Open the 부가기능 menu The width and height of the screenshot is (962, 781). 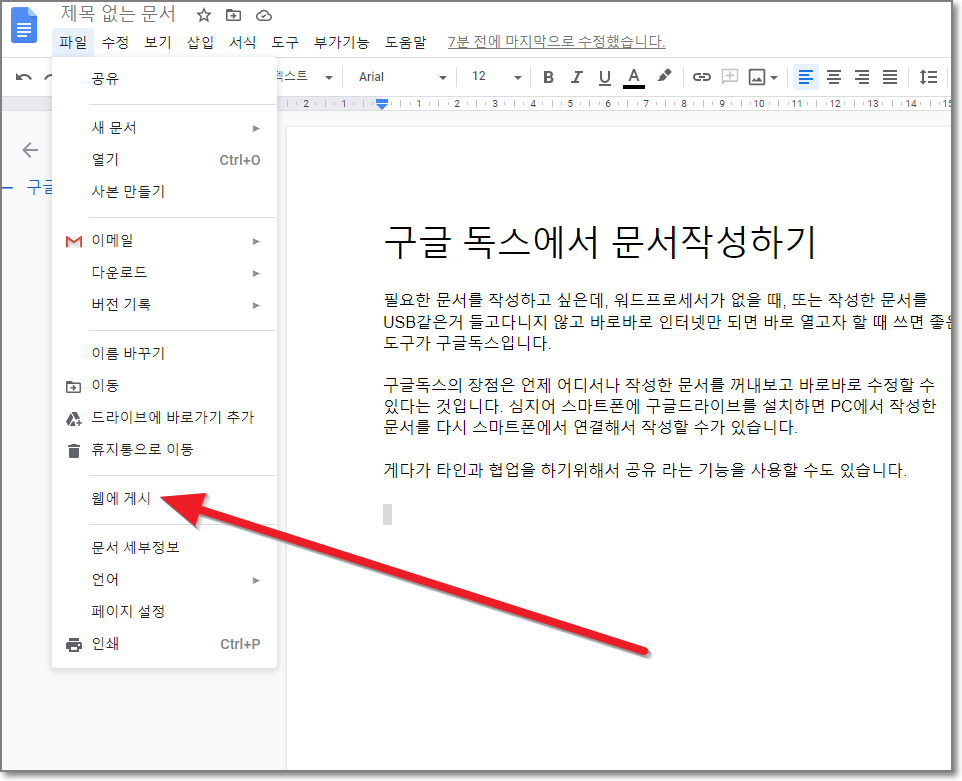pyautogui.click(x=341, y=42)
